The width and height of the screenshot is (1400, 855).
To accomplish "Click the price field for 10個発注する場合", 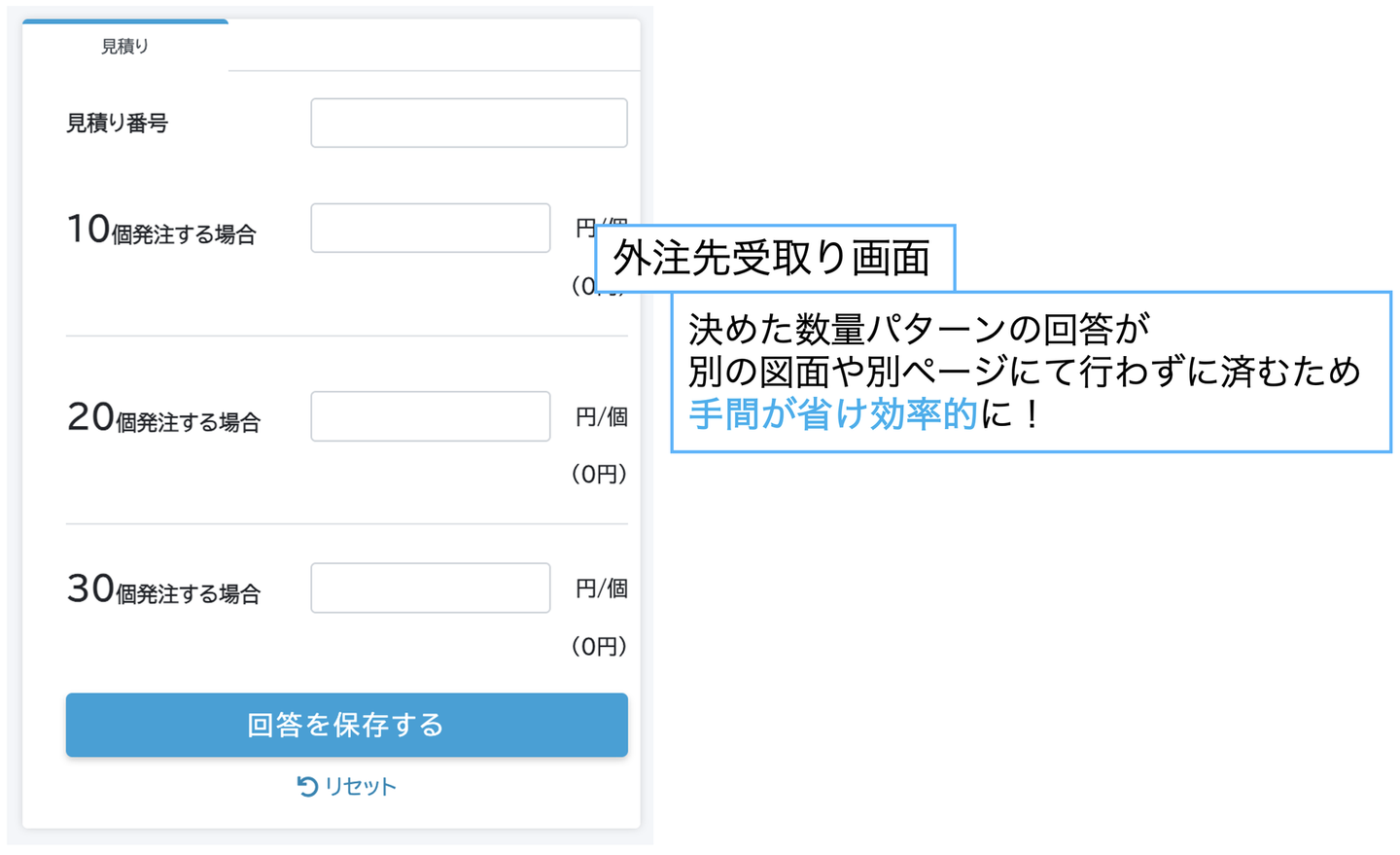I will pyautogui.click(x=430, y=228).
